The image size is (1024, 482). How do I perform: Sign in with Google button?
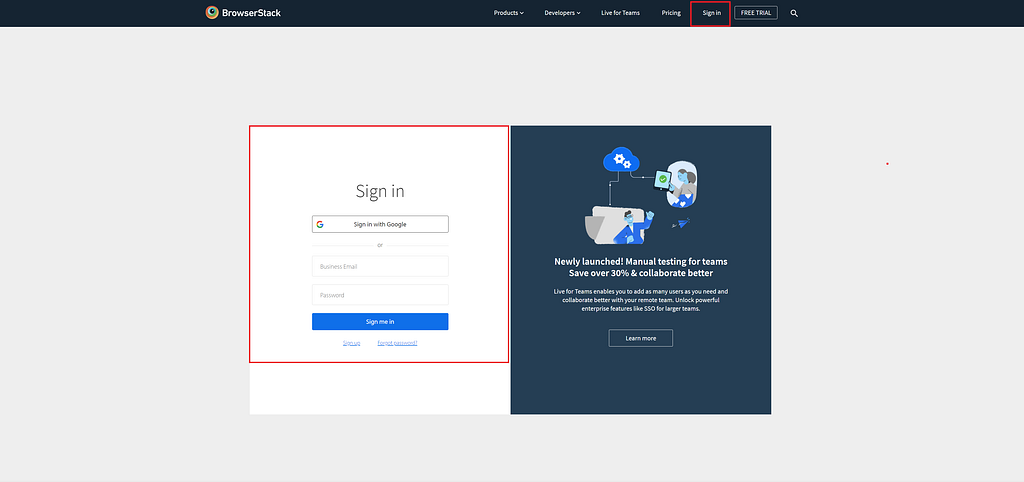click(x=380, y=224)
